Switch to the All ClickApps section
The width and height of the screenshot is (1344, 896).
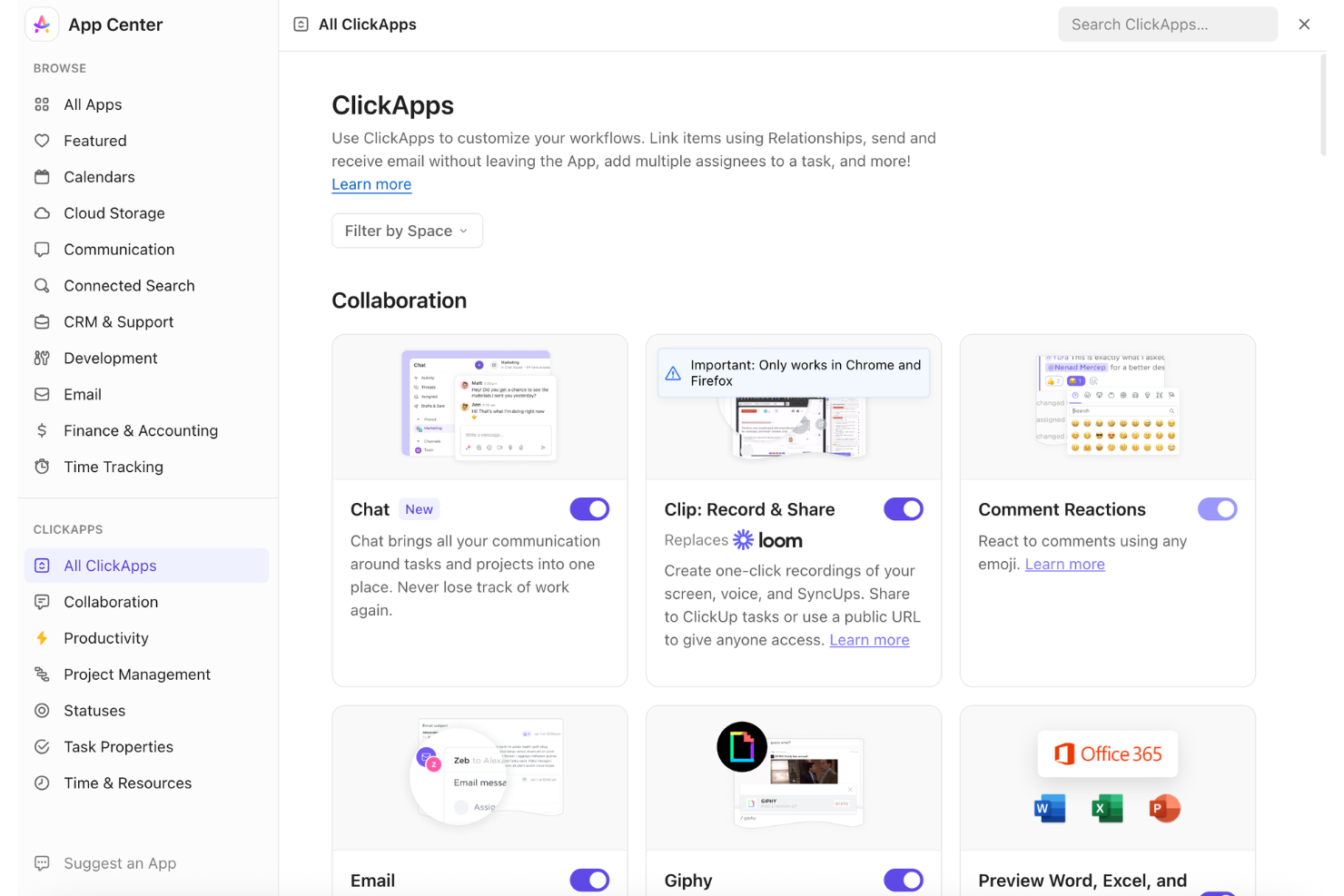click(110, 565)
